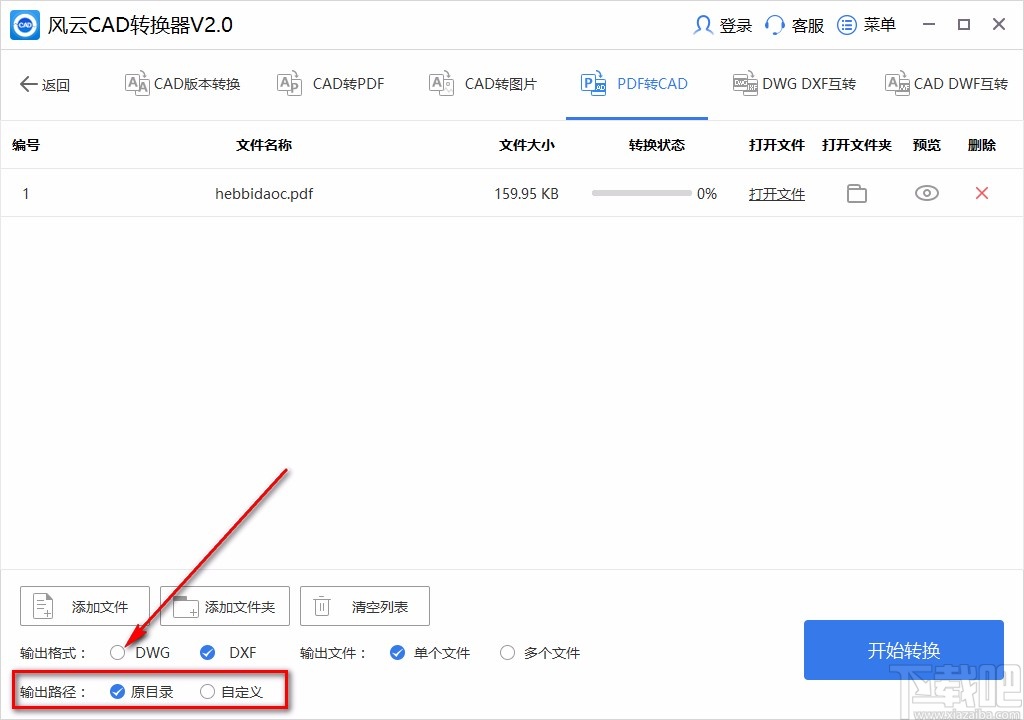Click the 打开文件 link for hebbidaoc.pdf
The width and height of the screenshot is (1024, 720).
(x=776, y=194)
